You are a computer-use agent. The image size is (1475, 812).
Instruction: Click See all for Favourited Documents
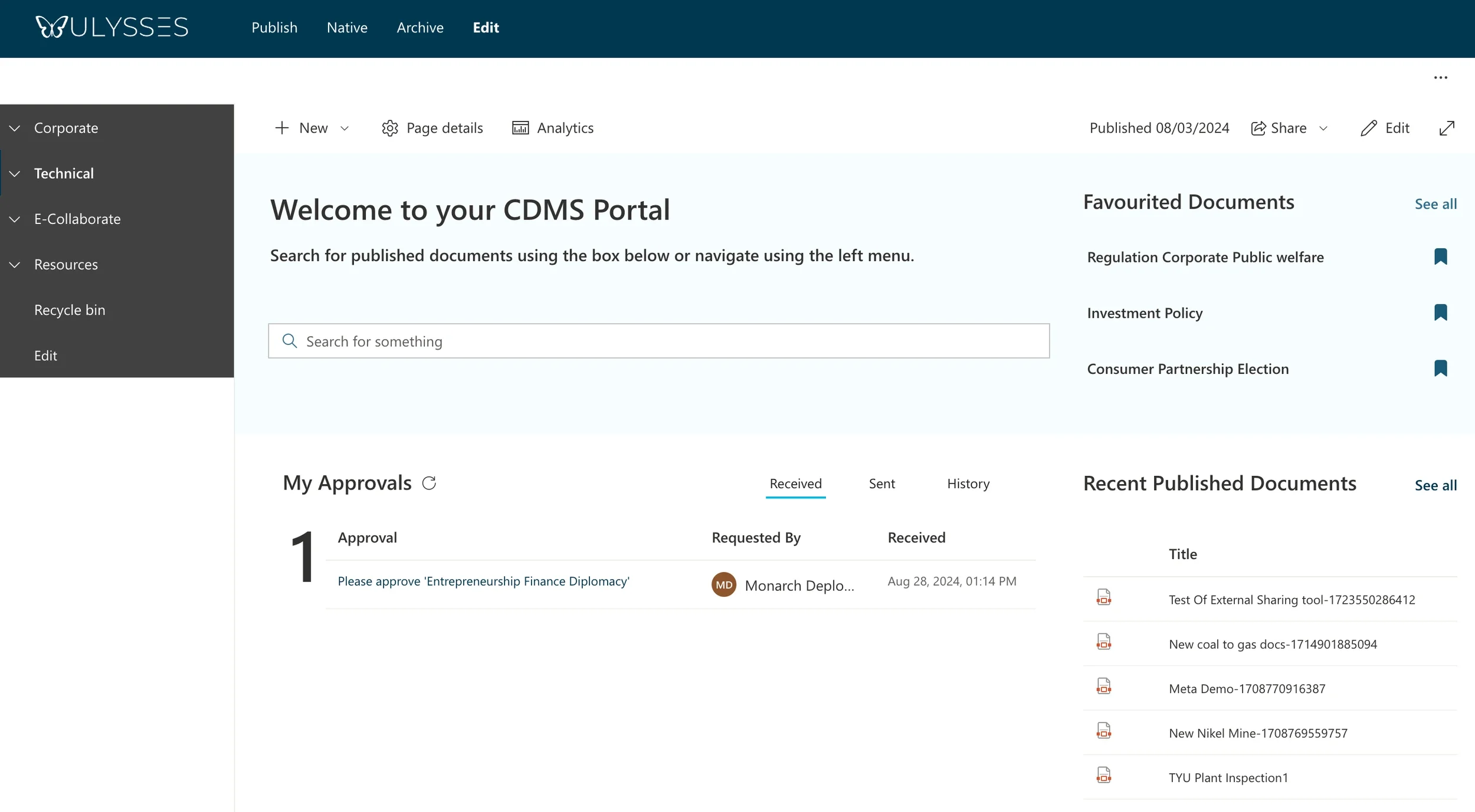1435,204
